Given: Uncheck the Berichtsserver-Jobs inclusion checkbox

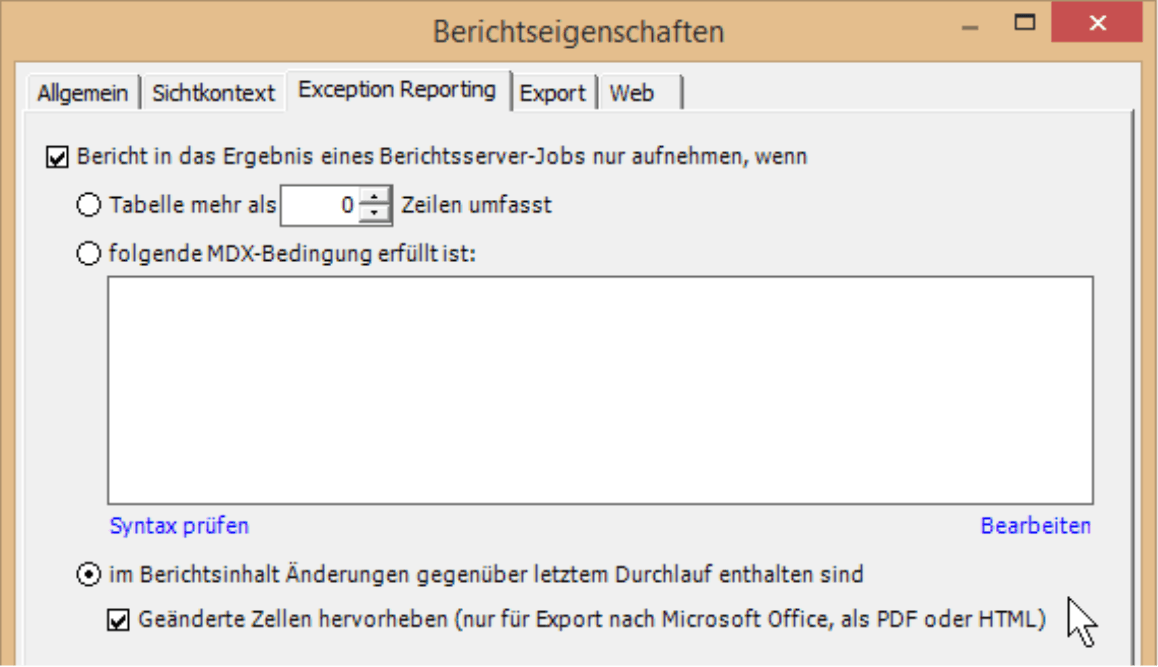Looking at the screenshot, I should tap(57, 157).
